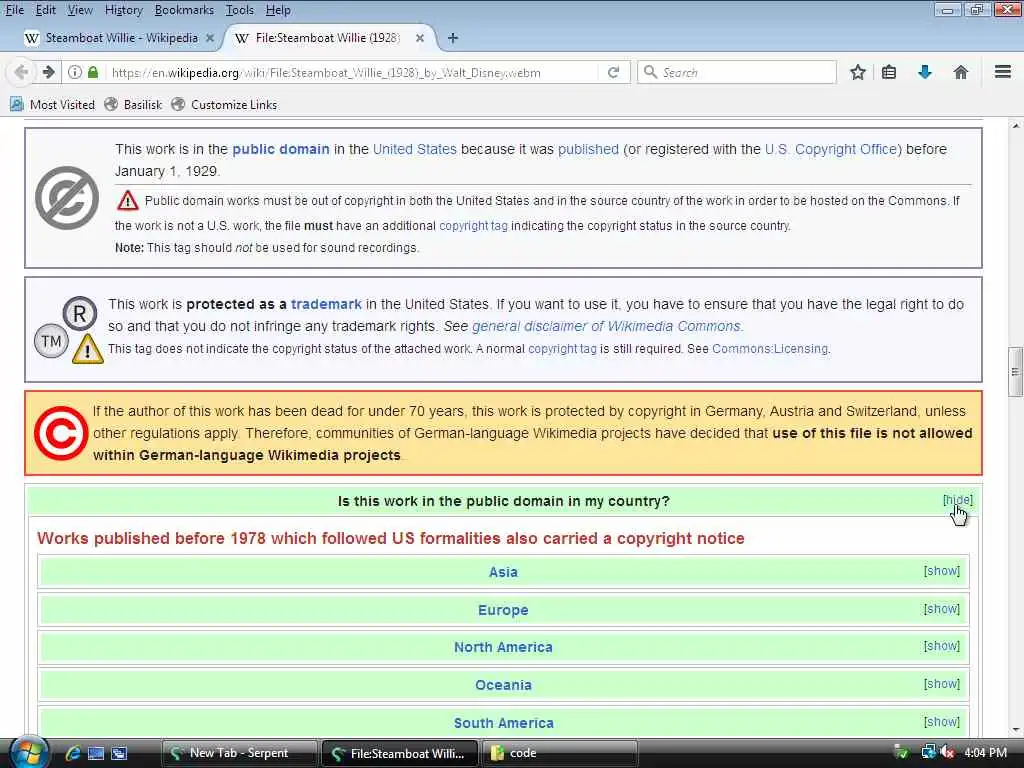Screen dimensions: 1024x768
Task: Click the browser Back arrow button
Action: click(21, 72)
